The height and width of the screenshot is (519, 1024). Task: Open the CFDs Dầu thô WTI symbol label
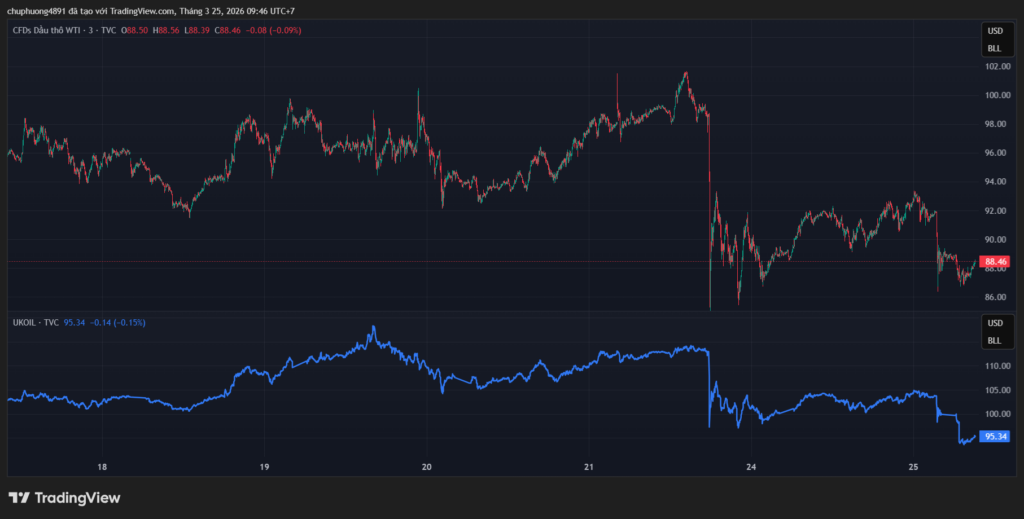point(58,30)
